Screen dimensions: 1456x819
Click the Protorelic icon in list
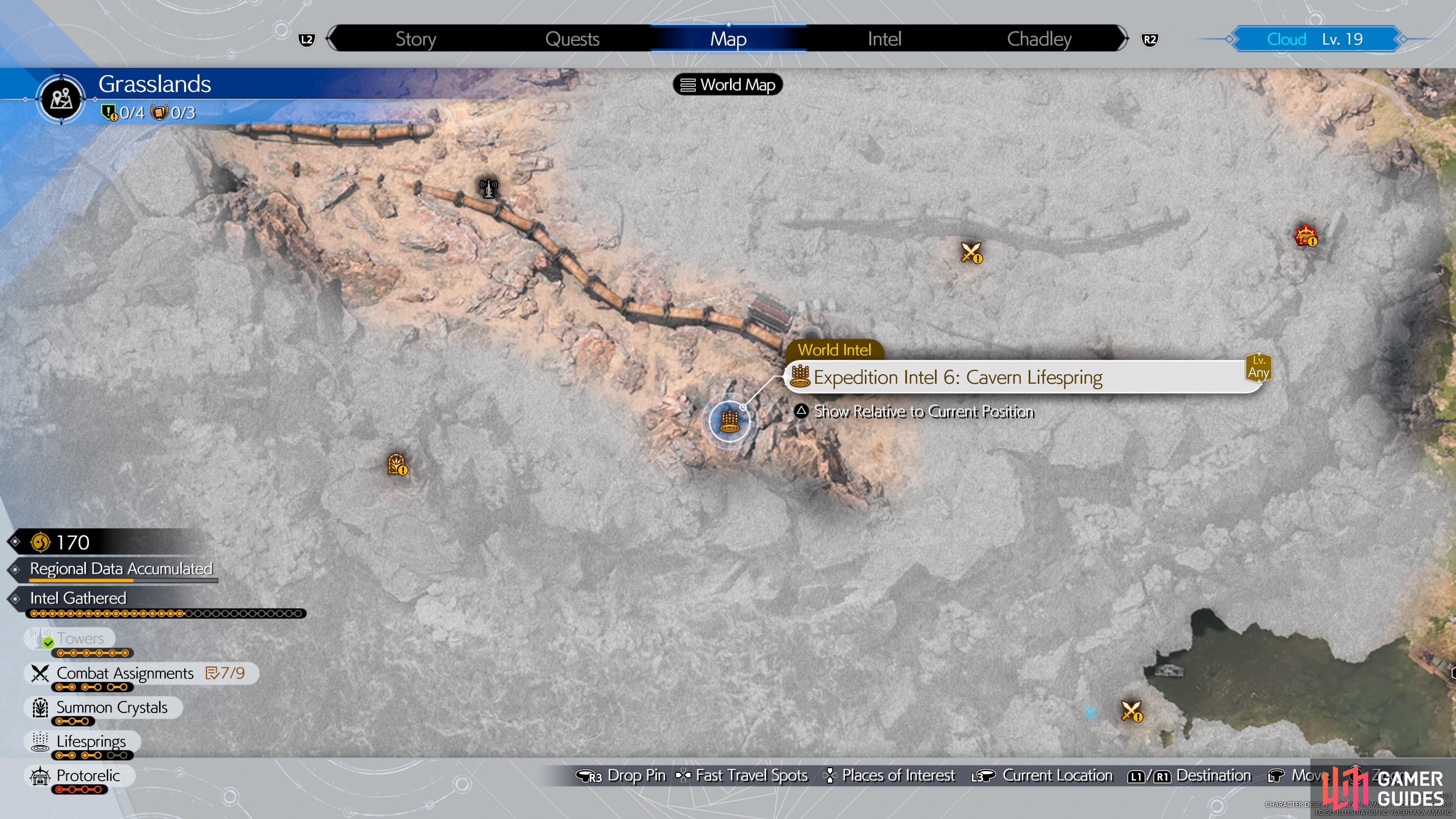coord(39,775)
